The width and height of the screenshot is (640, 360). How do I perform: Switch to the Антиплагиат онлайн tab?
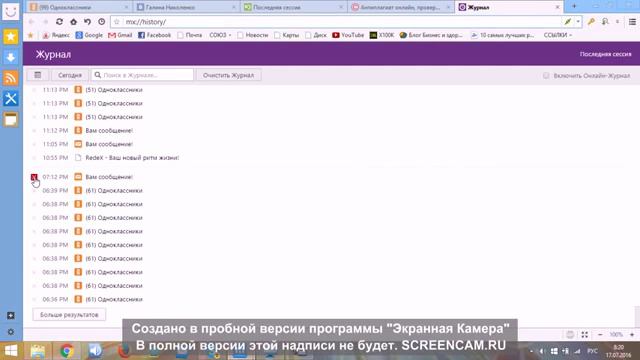pos(401,7)
